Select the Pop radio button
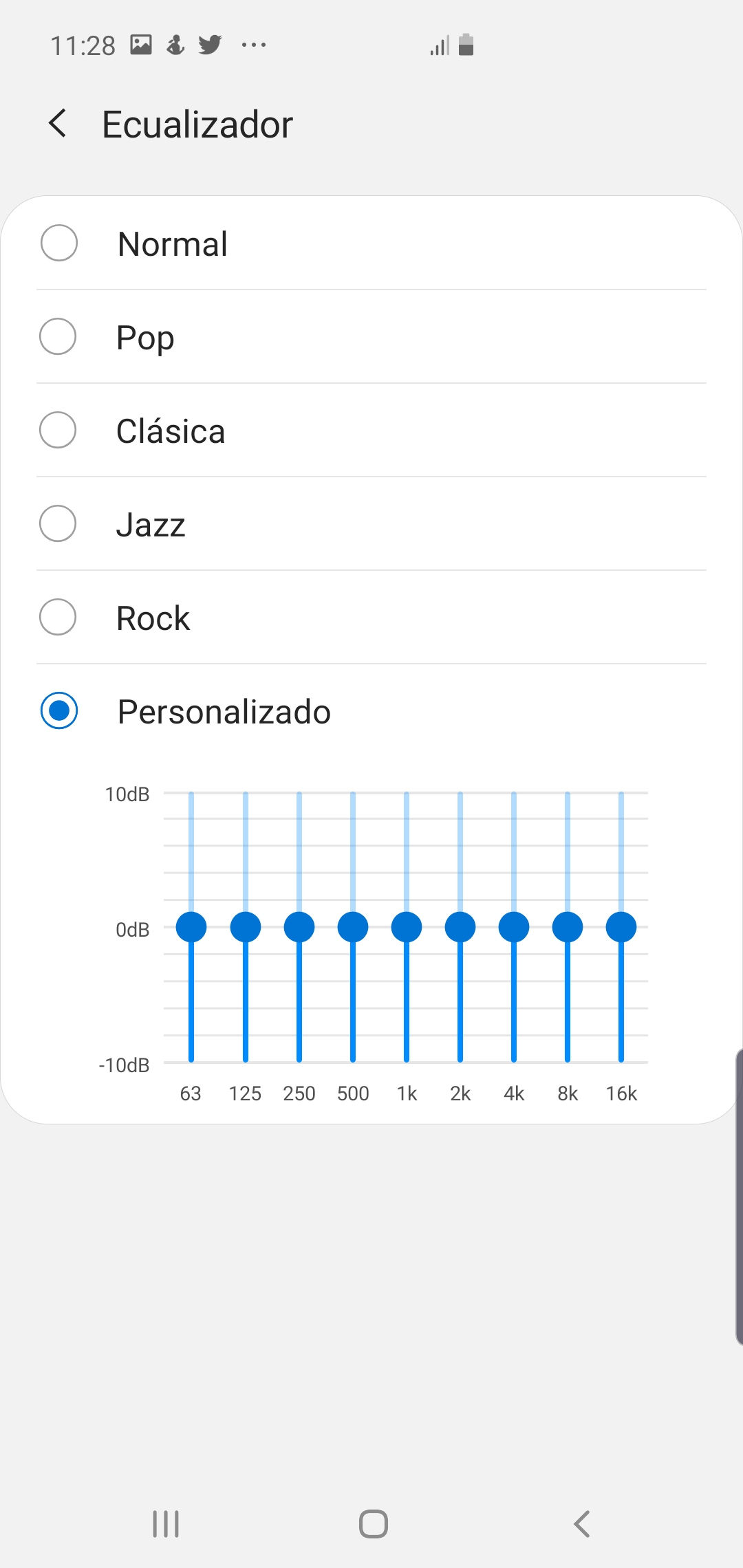 click(58, 336)
